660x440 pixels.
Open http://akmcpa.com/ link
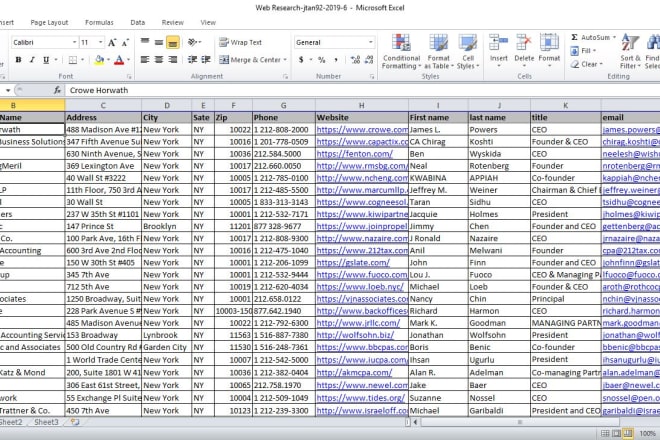(354, 373)
